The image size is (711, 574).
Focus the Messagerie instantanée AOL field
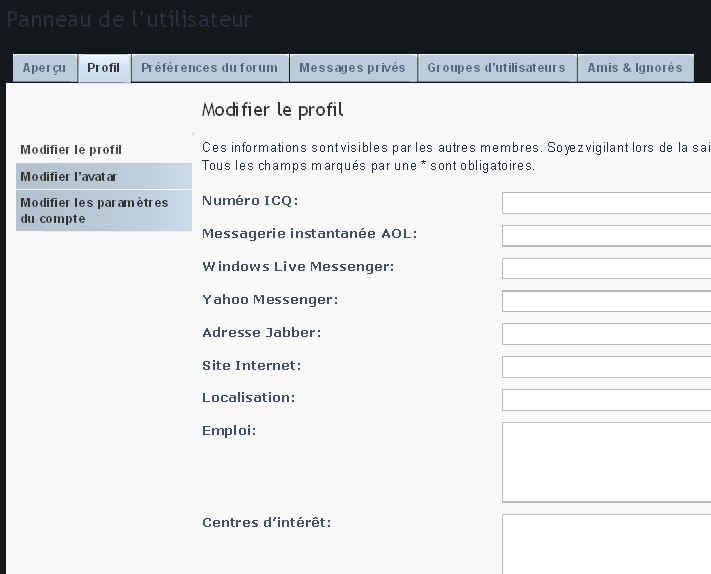606,236
